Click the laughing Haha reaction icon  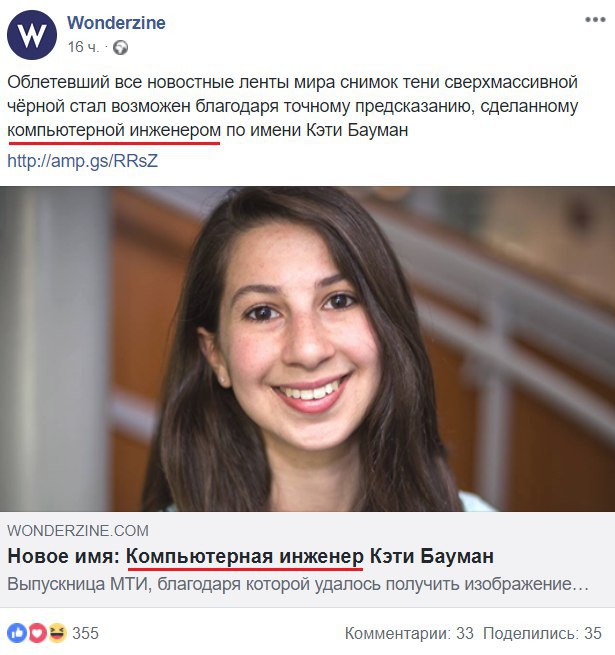(57, 633)
